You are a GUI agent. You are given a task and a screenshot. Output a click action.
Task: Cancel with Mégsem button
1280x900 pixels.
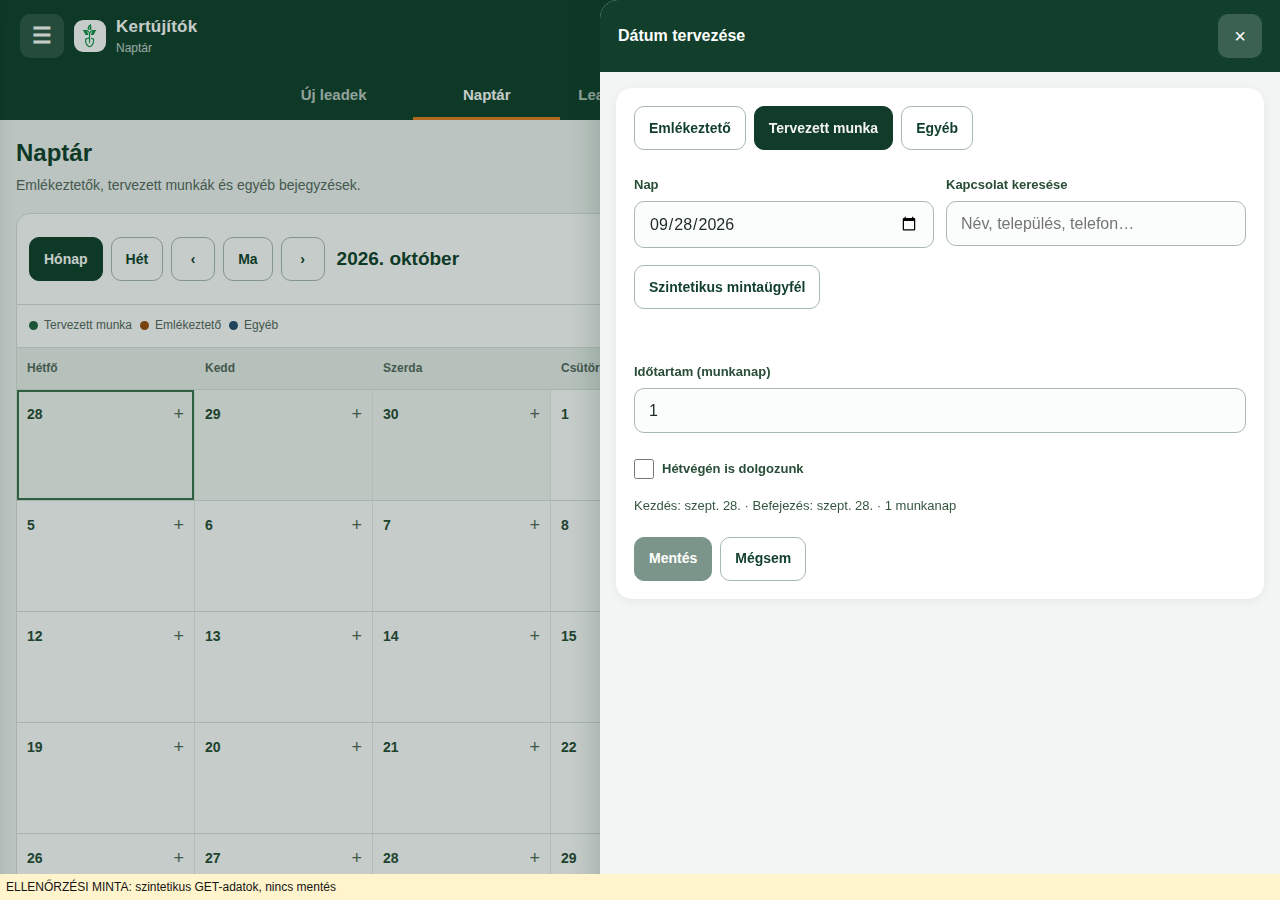click(763, 559)
